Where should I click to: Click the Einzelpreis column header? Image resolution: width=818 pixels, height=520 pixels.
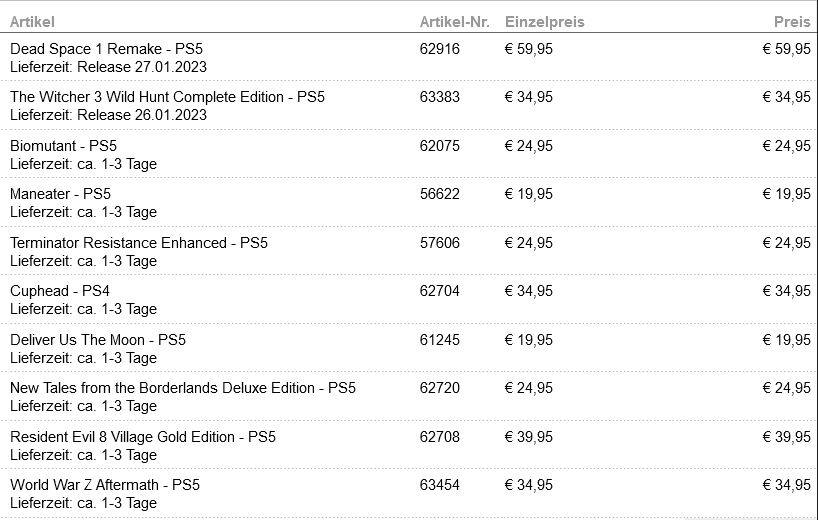[545, 22]
